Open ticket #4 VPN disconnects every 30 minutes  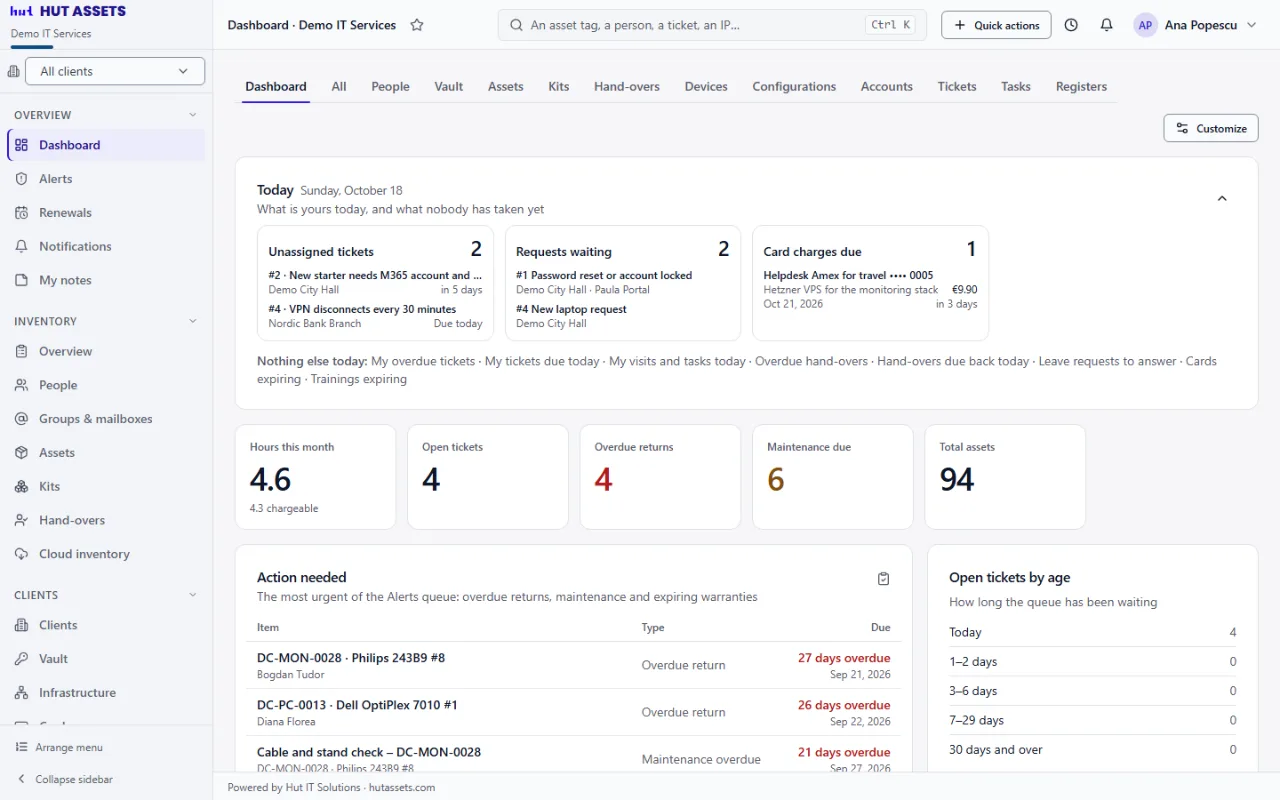click(x=375, y=316)
